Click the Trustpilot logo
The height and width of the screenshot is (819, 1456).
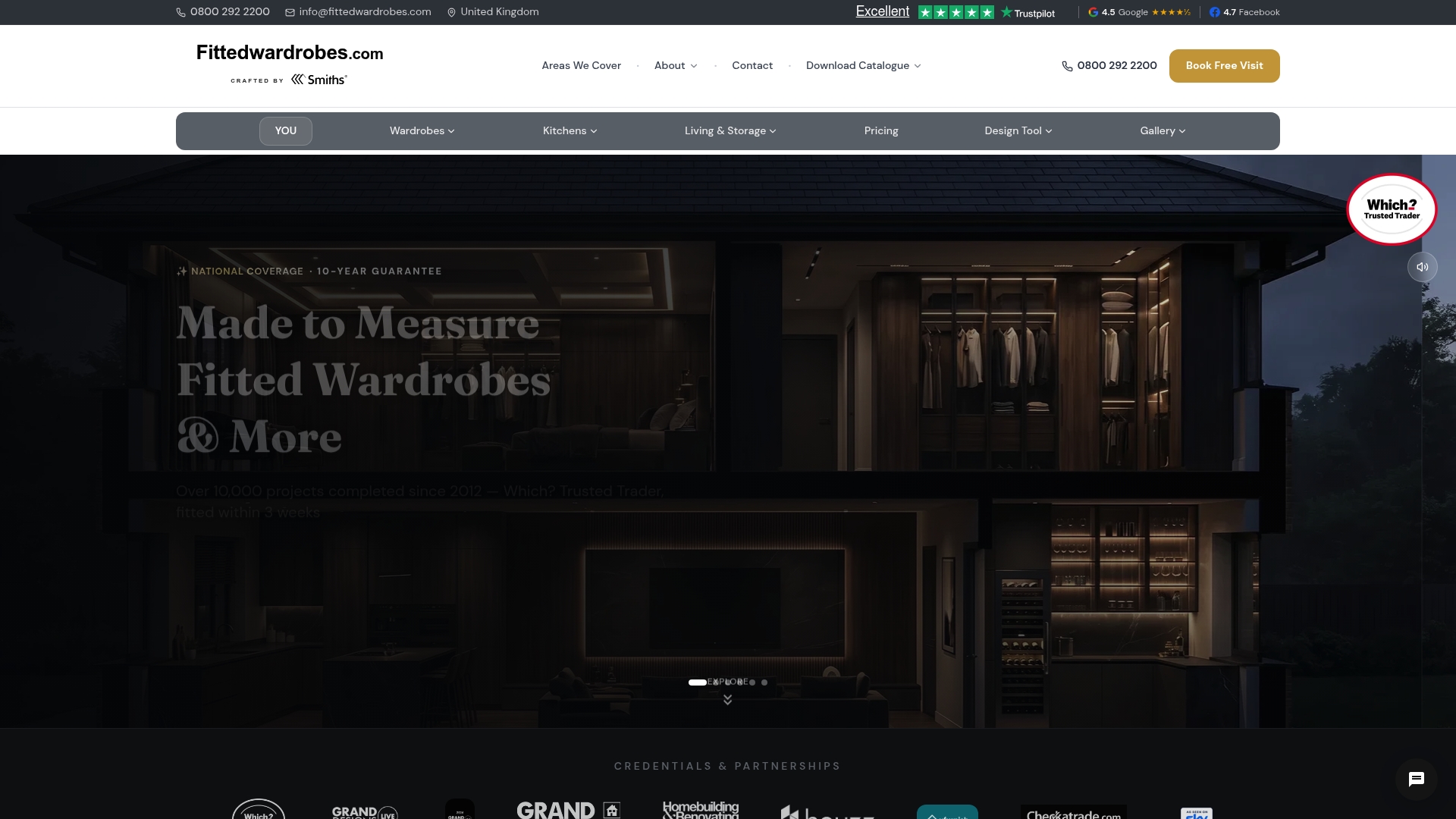(x=1028, y=13)
